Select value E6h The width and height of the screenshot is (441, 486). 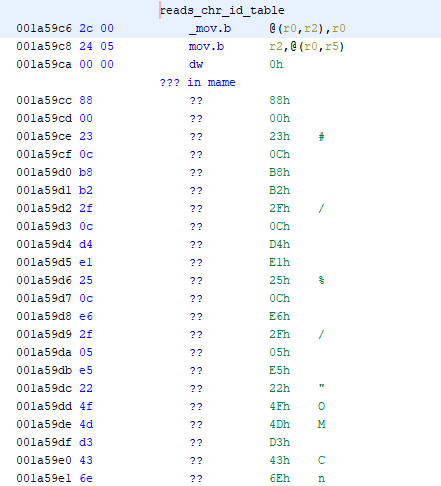point(280,317)
